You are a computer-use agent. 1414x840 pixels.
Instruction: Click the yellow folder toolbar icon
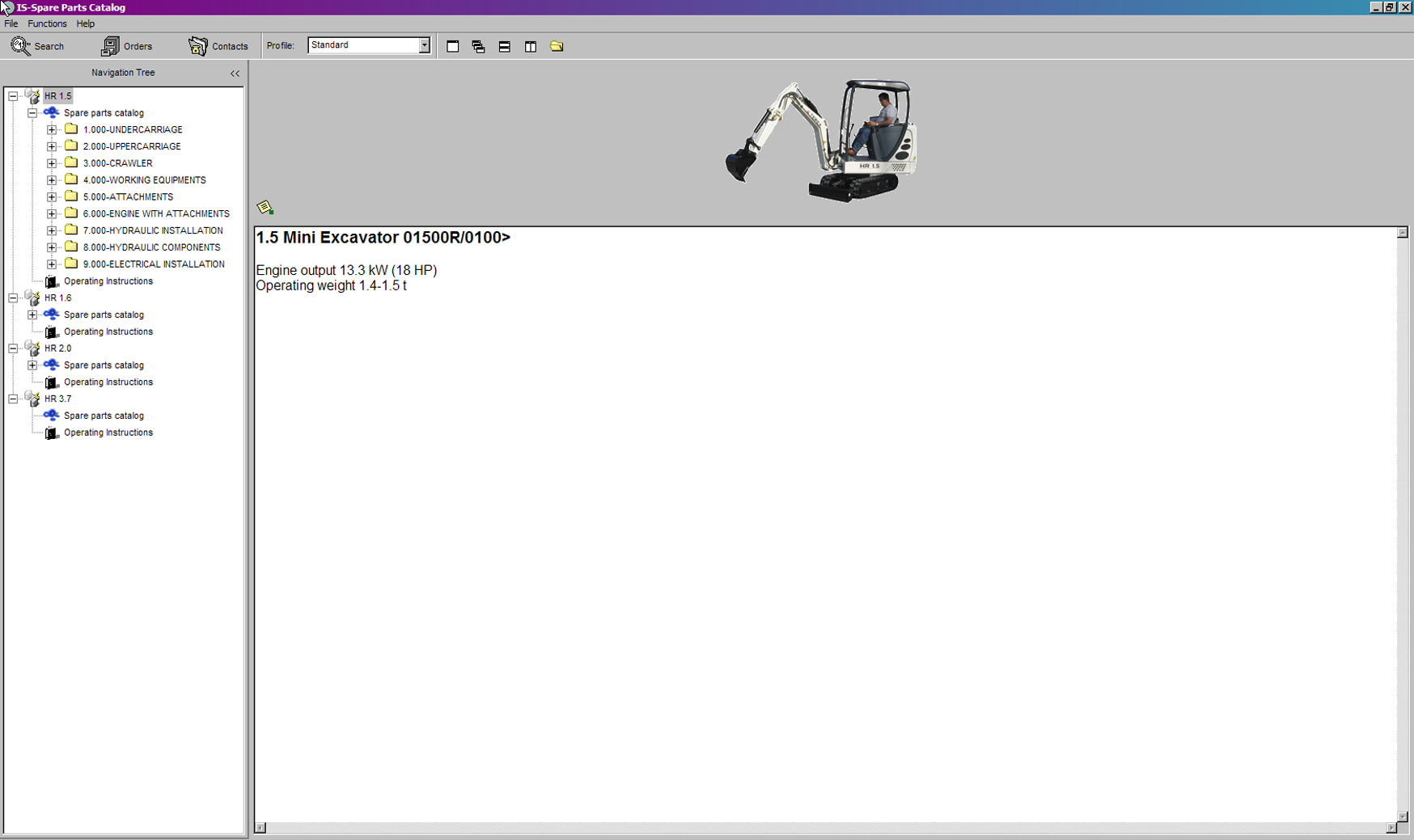(x=557, y=46)
